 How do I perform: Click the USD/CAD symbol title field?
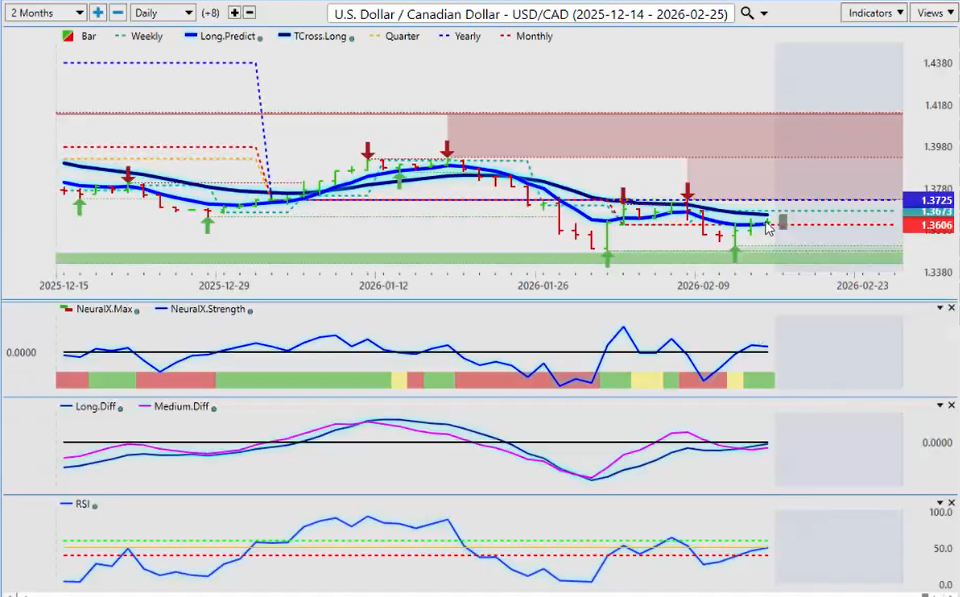click(x=530, y=13)
